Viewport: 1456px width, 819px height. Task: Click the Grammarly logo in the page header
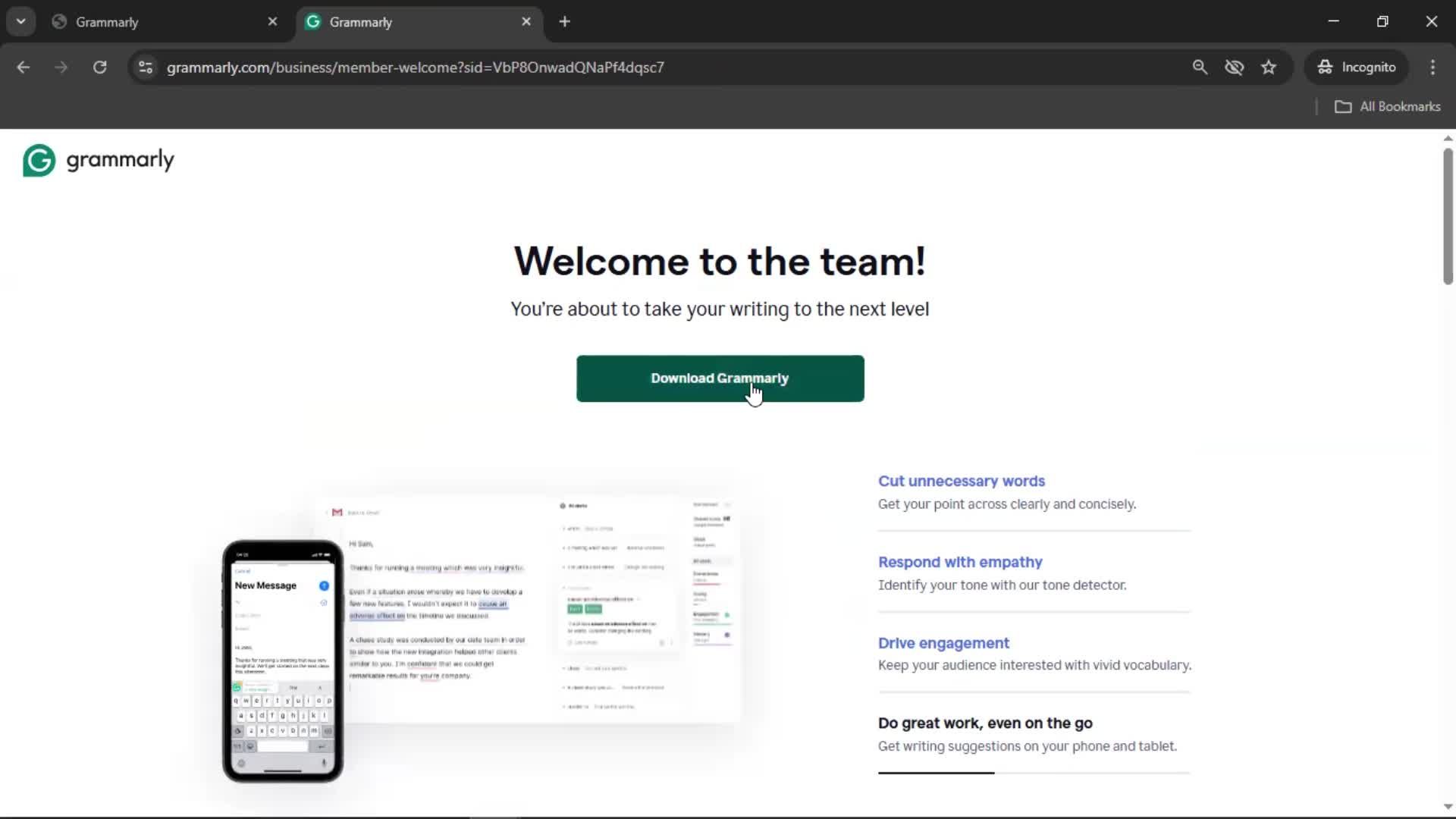pyautogui.click(x=99, y=160)
